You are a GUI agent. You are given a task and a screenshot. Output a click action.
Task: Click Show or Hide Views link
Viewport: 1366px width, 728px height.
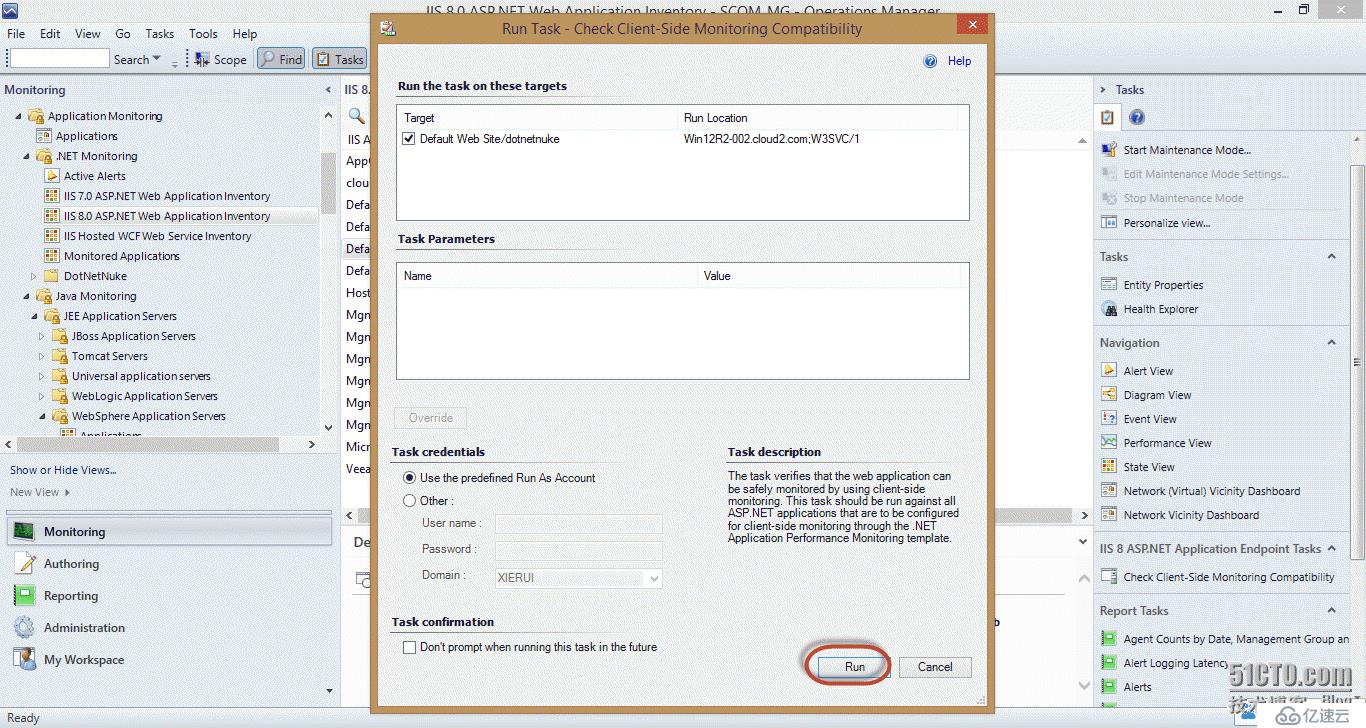pos(63,470)
